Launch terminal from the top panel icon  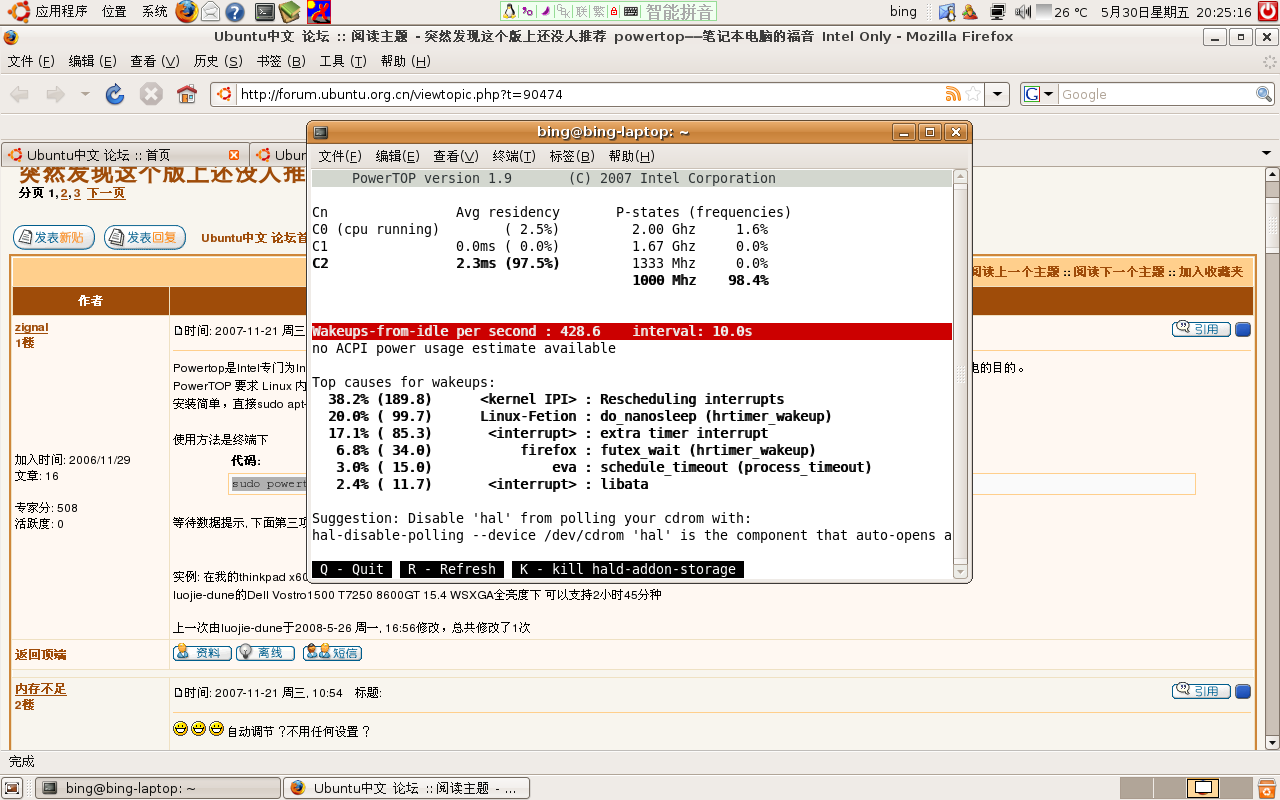(x=265, y=12)
